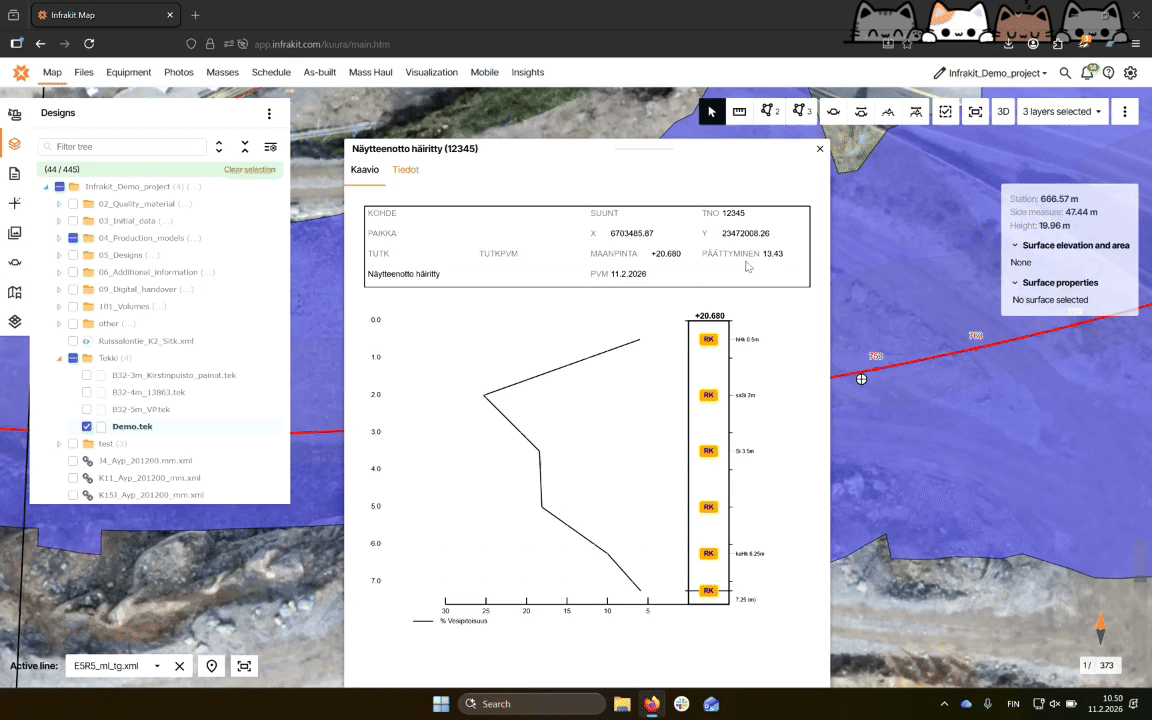Activate the pointer selection tool
The image size is (1152, 720).
pyautogui.click(x=711, y=112)
